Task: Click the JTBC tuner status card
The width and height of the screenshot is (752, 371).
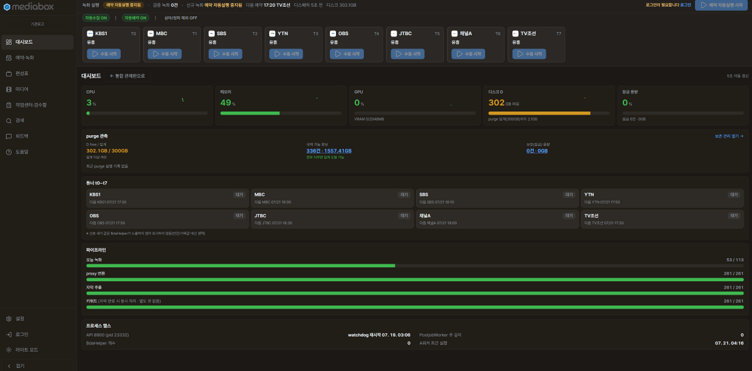Action: (332, 219)
